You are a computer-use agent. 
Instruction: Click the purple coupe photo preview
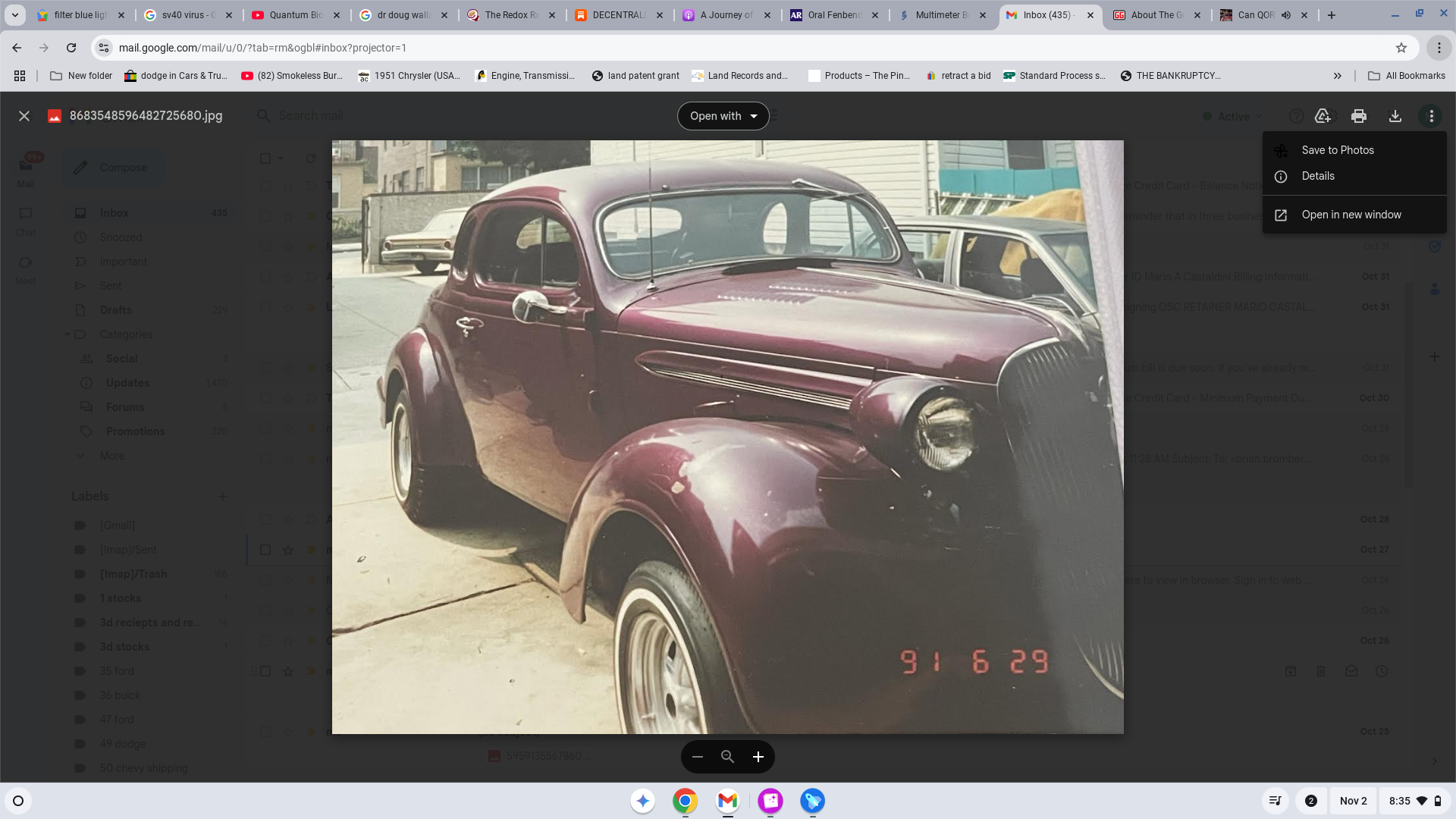click(x=728, y=437)
